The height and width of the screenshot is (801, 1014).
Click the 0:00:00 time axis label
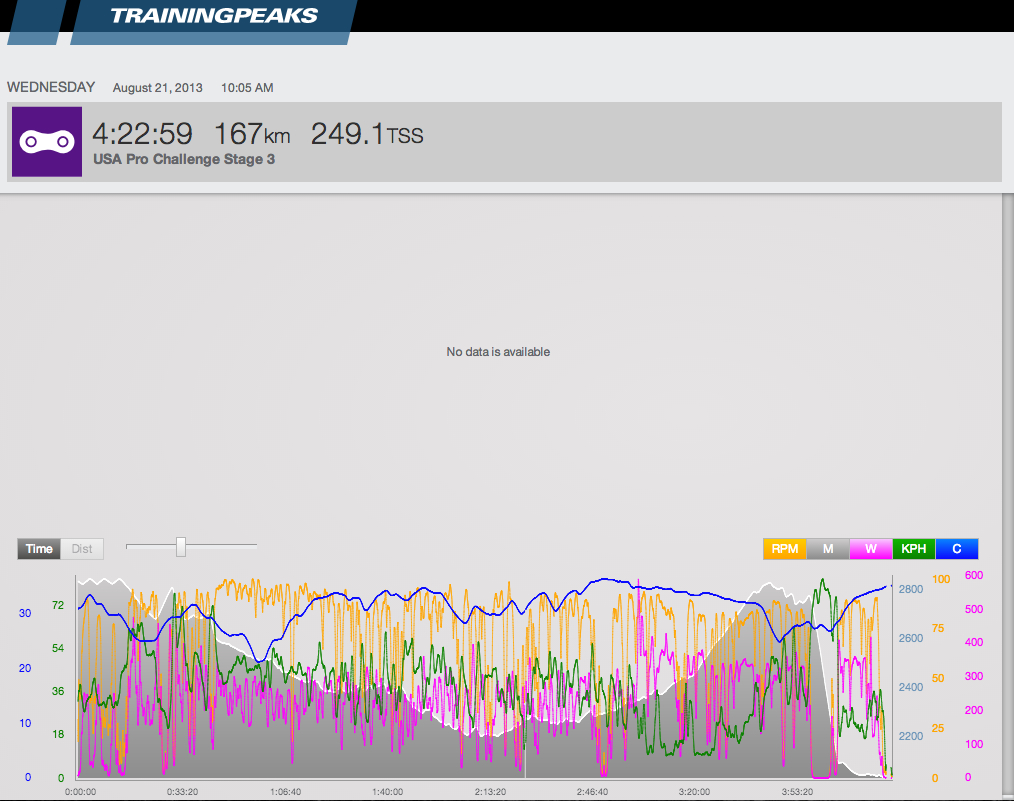[x=80, y=791]
